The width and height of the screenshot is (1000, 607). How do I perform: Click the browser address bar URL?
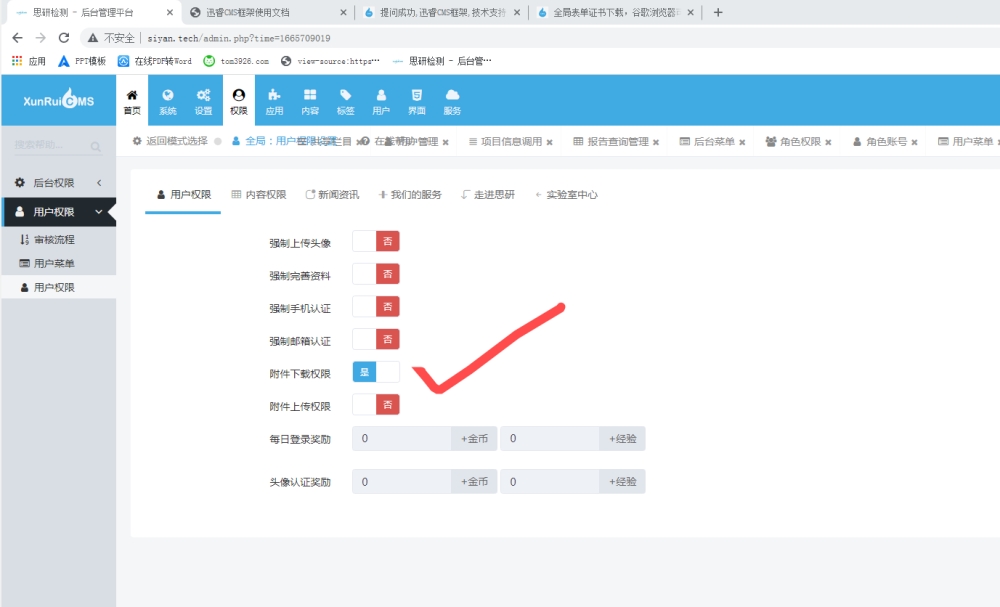[x=239, y=38]
